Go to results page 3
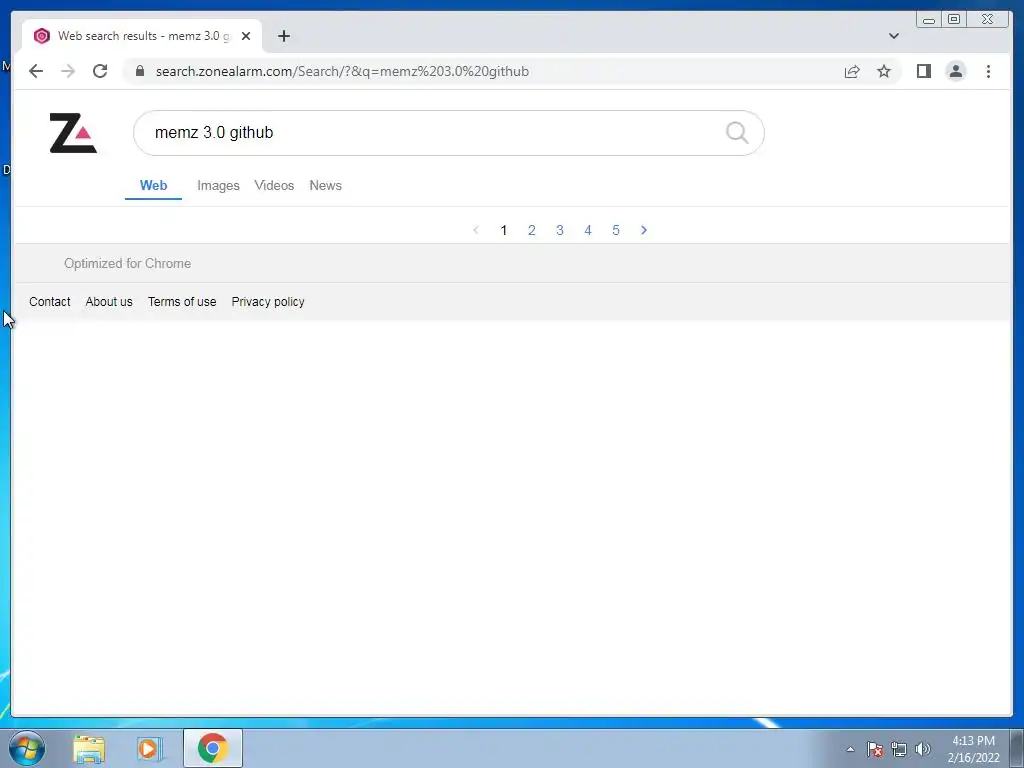 [560, 230]
